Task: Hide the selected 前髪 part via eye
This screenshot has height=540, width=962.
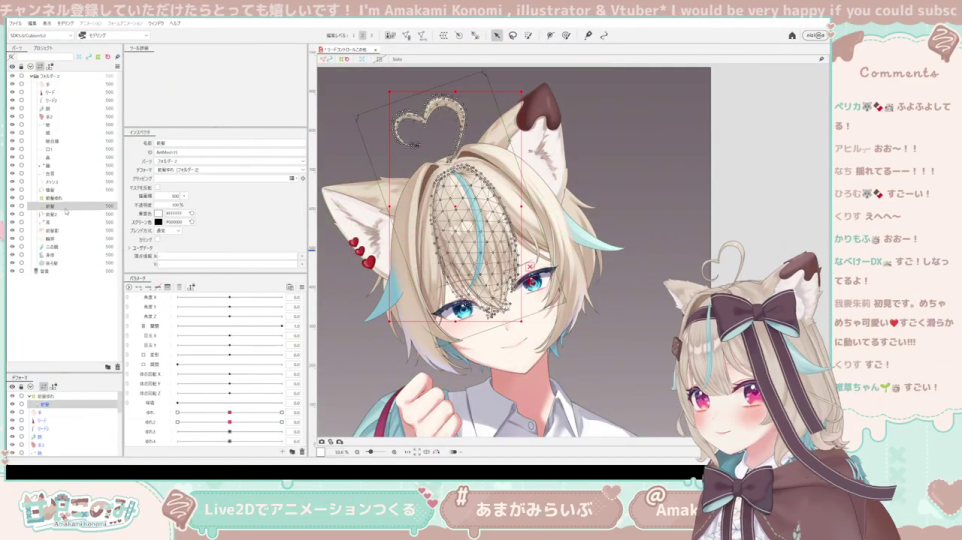Action: click(12, 206)
